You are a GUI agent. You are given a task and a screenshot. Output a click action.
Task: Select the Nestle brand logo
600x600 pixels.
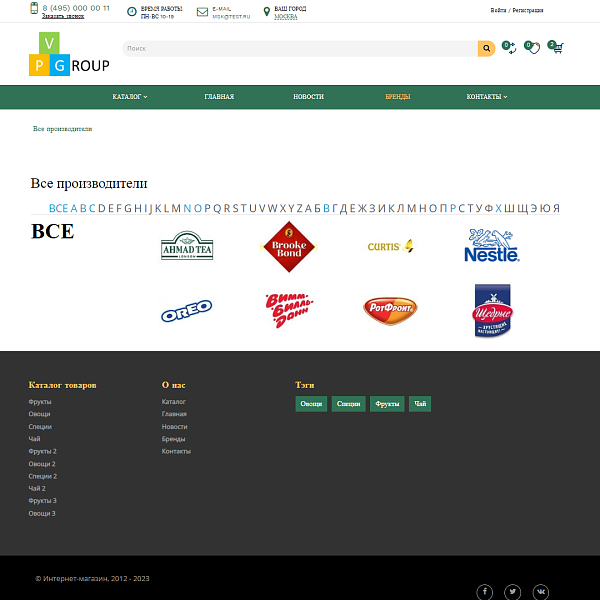[x=491, y=246]
